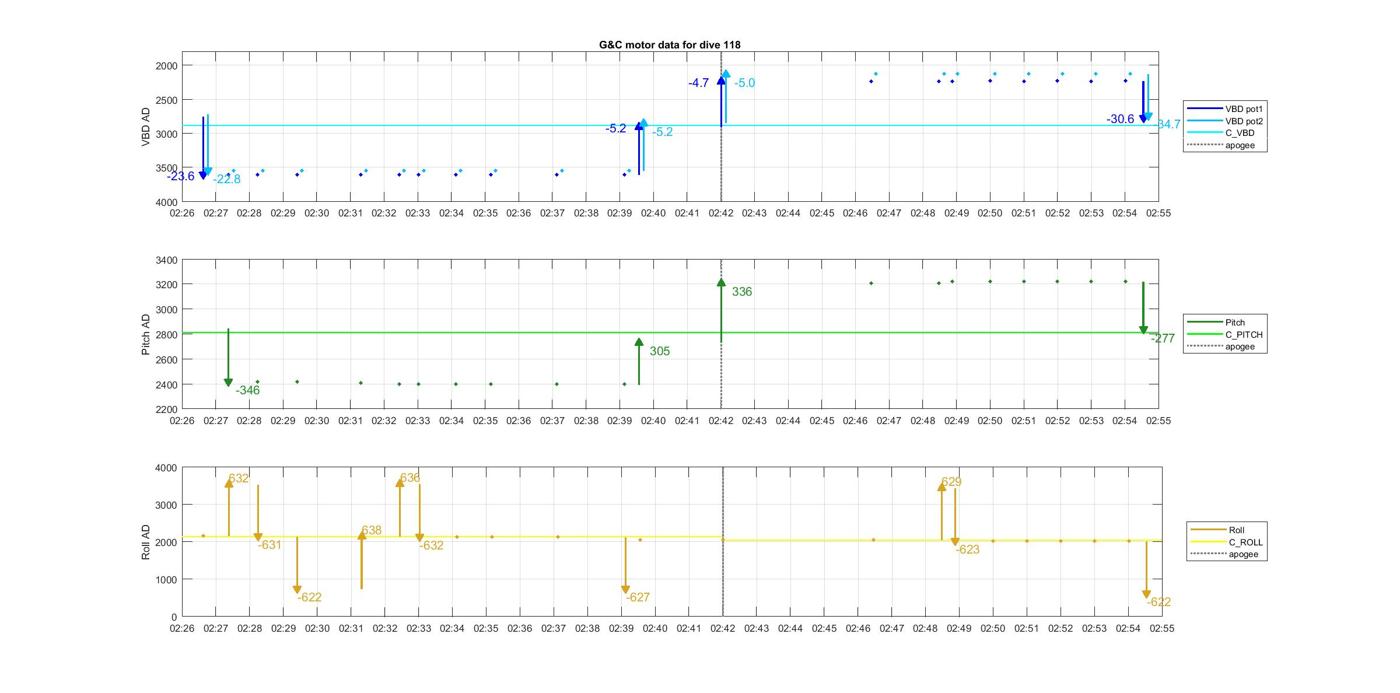
Task: Click the "636" roll value label
Action: click(410, 478)
